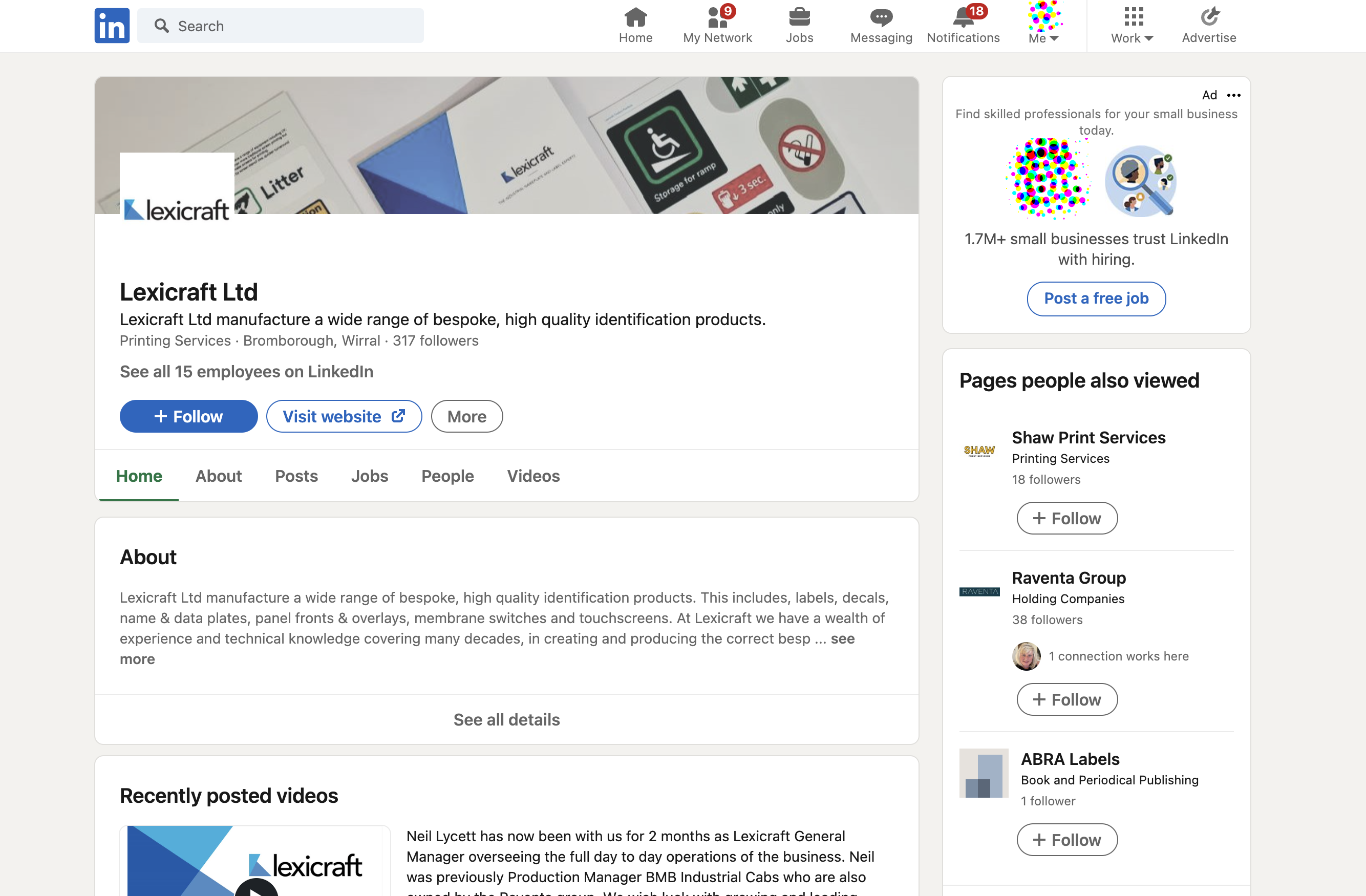The height and width of the screenshot is (896, 1366).
Task: Expand the Work dropdown menu
Action: click(x=1130, y=25)
